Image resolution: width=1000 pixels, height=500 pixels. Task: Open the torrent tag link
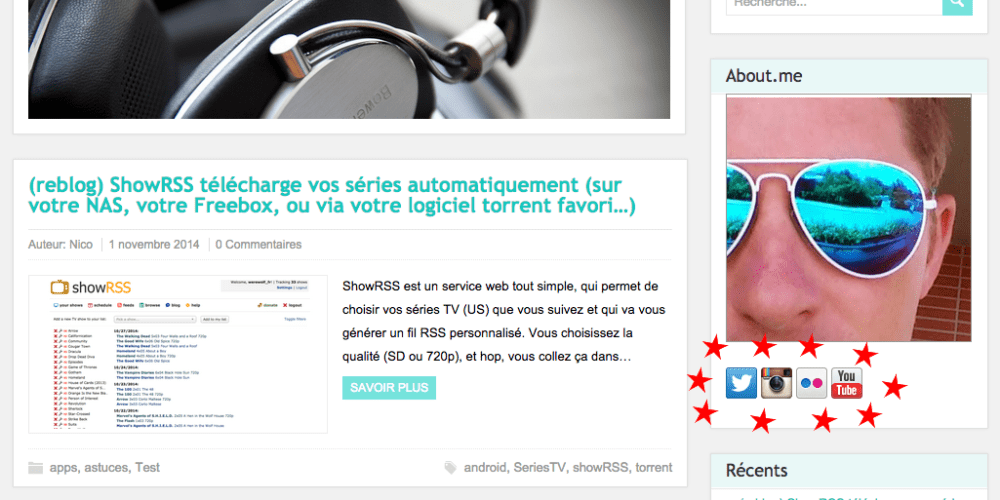pos(654,467)
